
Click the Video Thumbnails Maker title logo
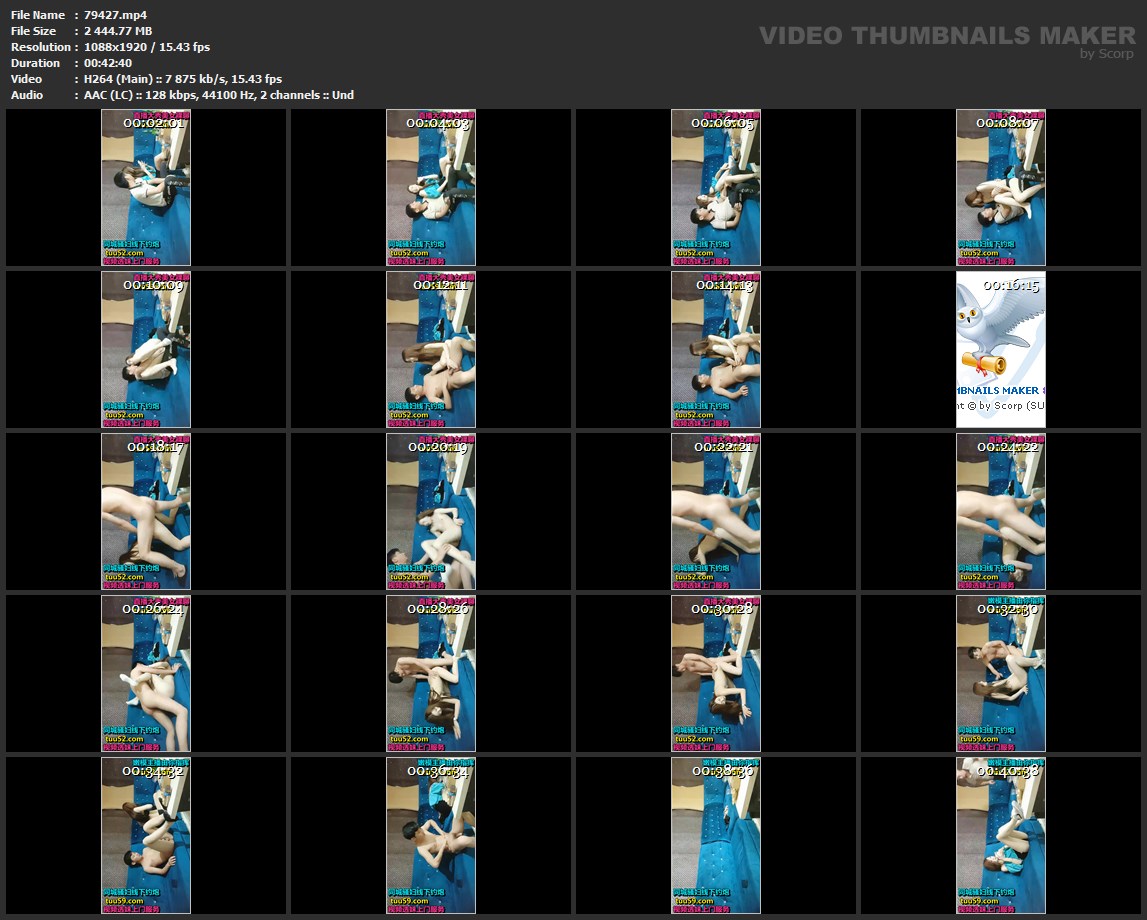[947, 36]
